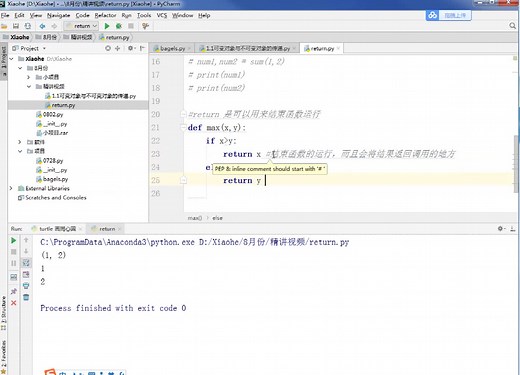Collapse the folder containing return.py
The image size is (520, 375).
(29, 86)
